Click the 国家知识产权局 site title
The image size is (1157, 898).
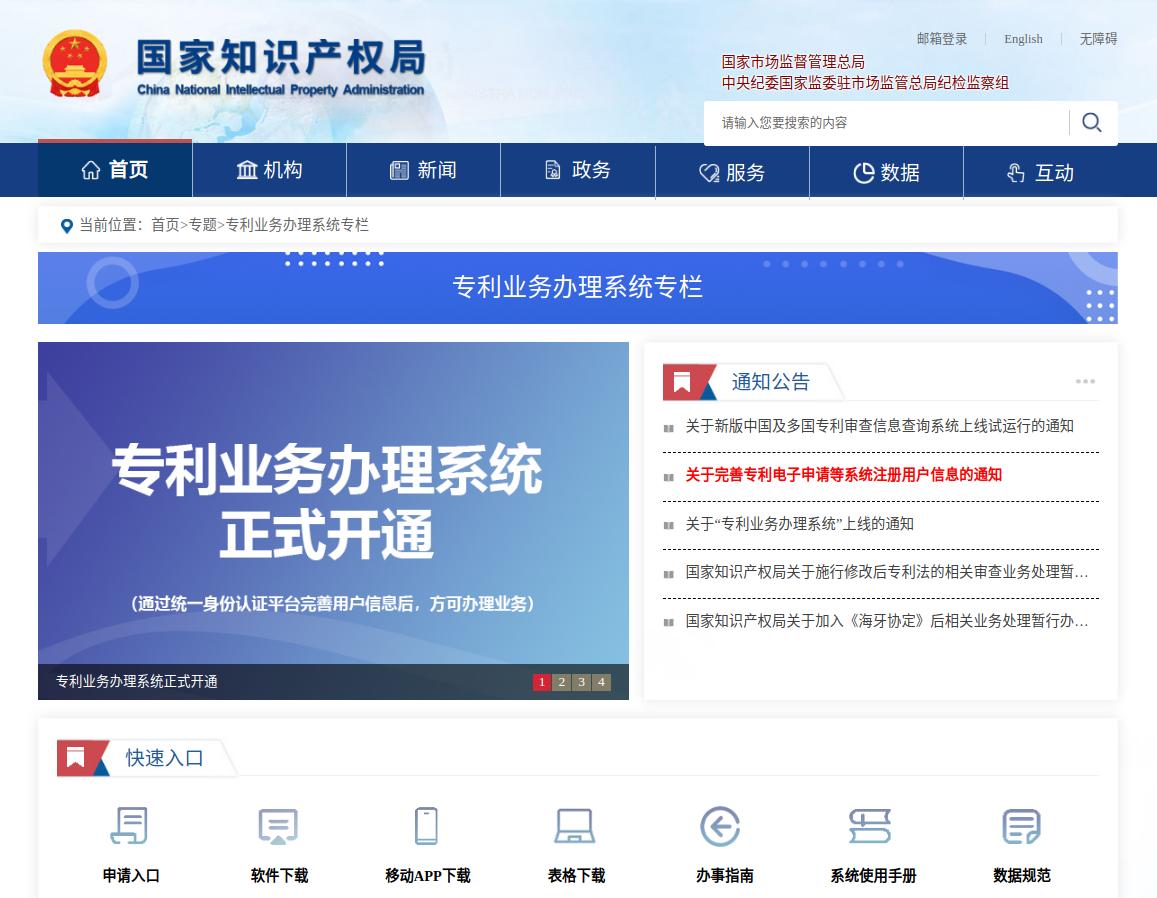(281, 58)
